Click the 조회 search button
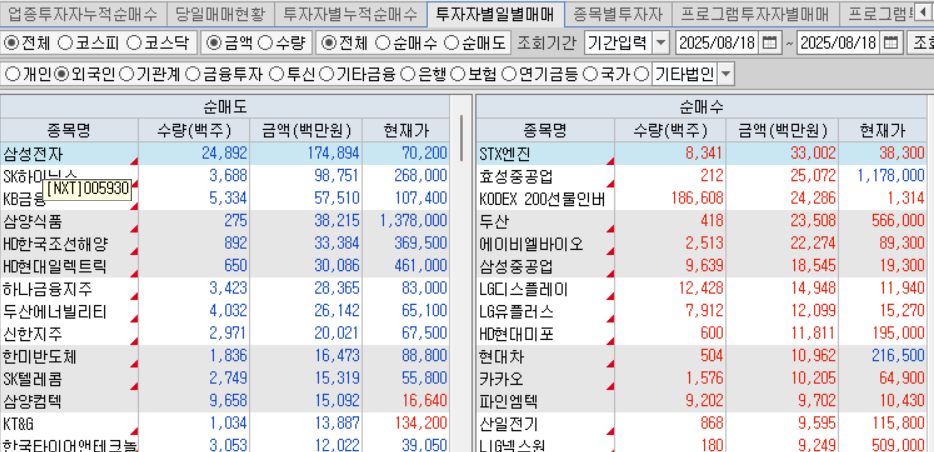 [920, 43]
